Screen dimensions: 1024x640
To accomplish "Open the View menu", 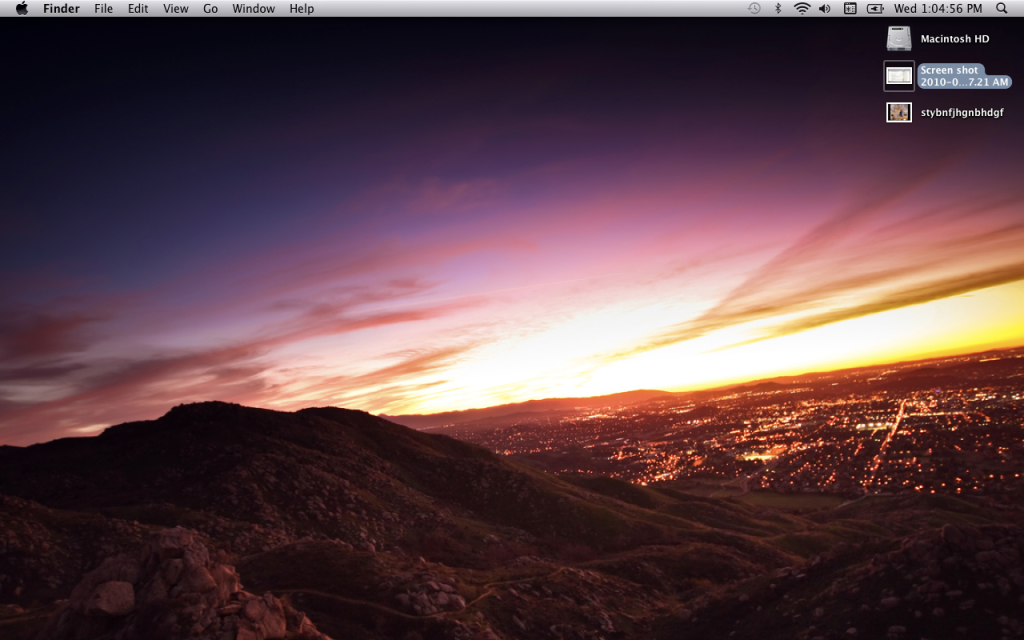I will (x=176, y=8).
